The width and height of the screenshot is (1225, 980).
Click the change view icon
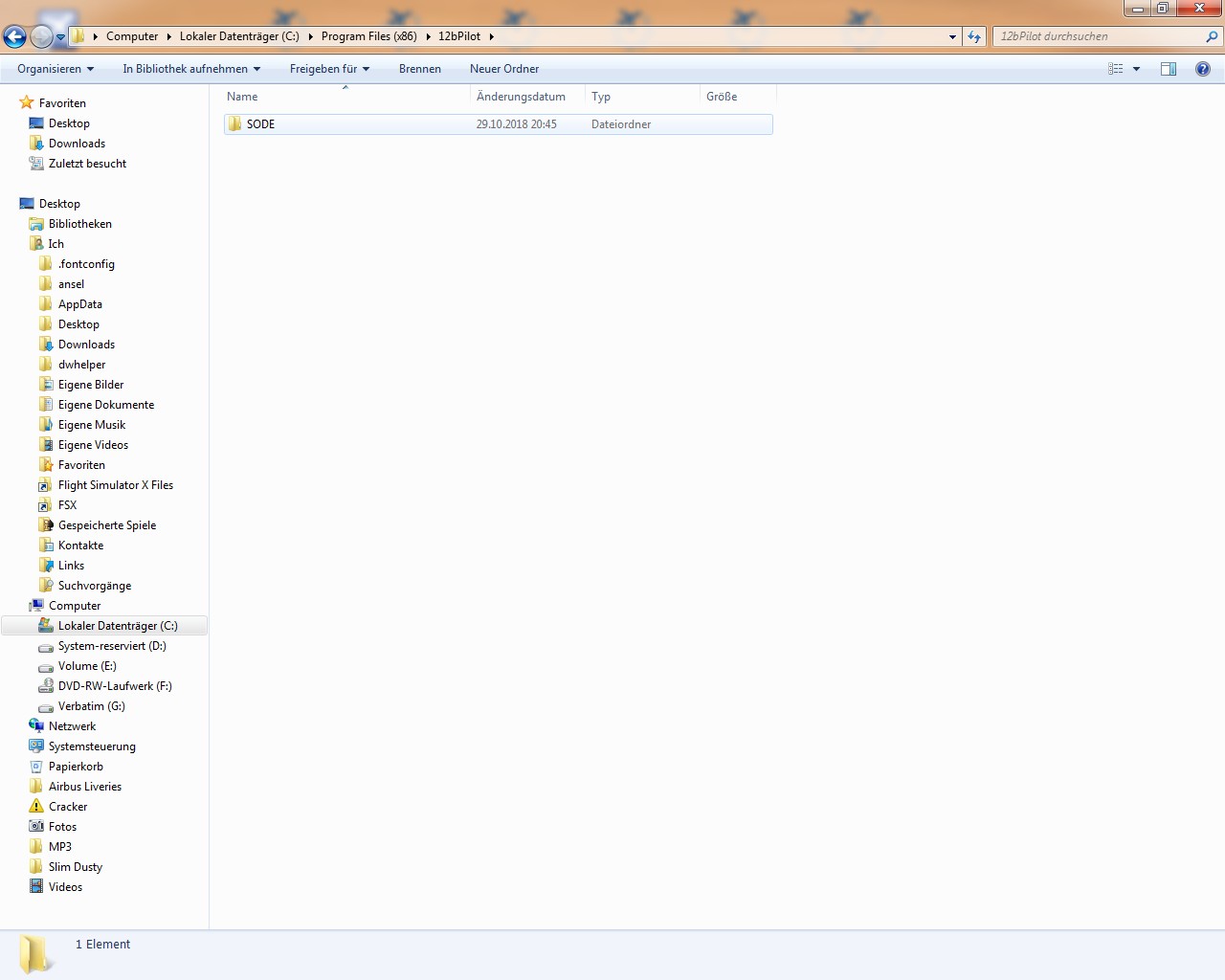pos(1116,69)
